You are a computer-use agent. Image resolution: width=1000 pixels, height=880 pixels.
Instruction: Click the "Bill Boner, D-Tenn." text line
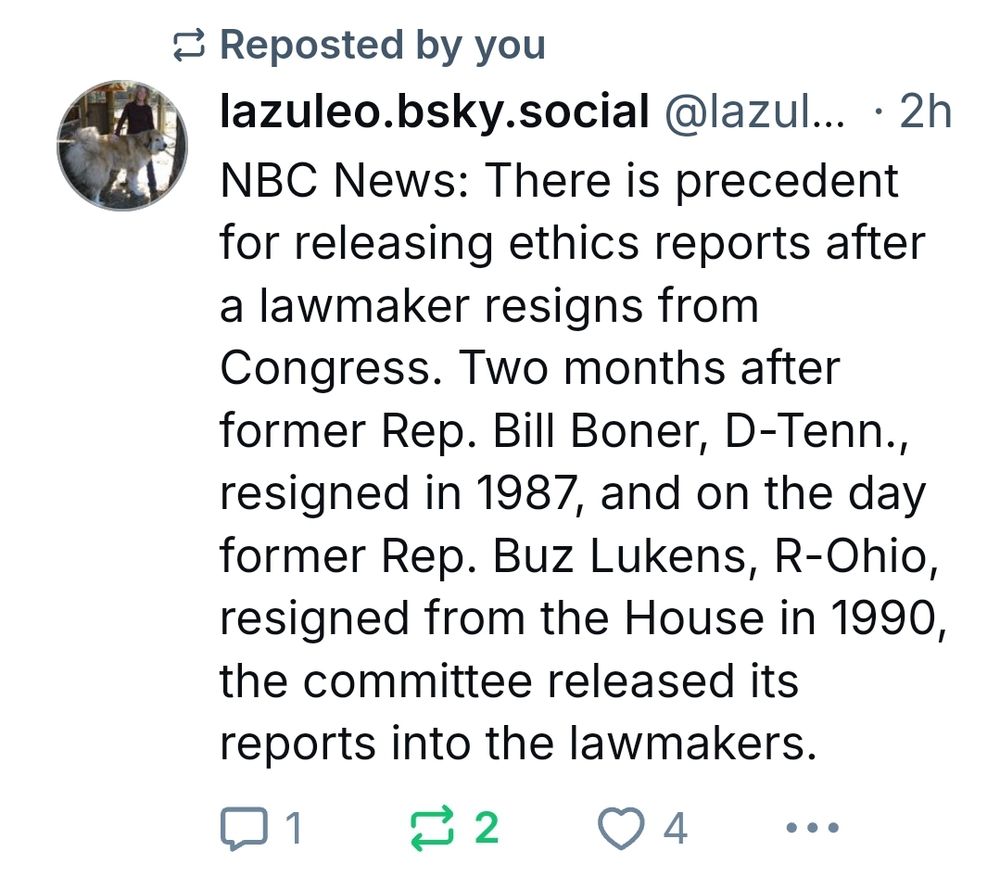[700, 432]
